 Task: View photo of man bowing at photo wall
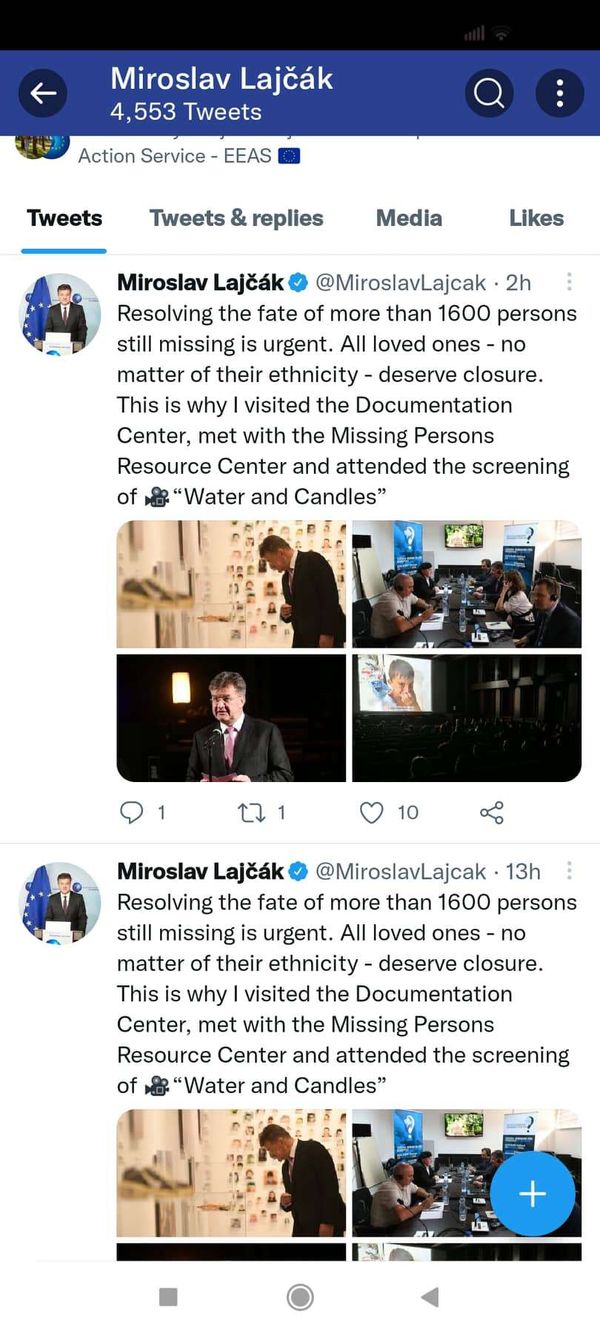(x=232, y=584)
